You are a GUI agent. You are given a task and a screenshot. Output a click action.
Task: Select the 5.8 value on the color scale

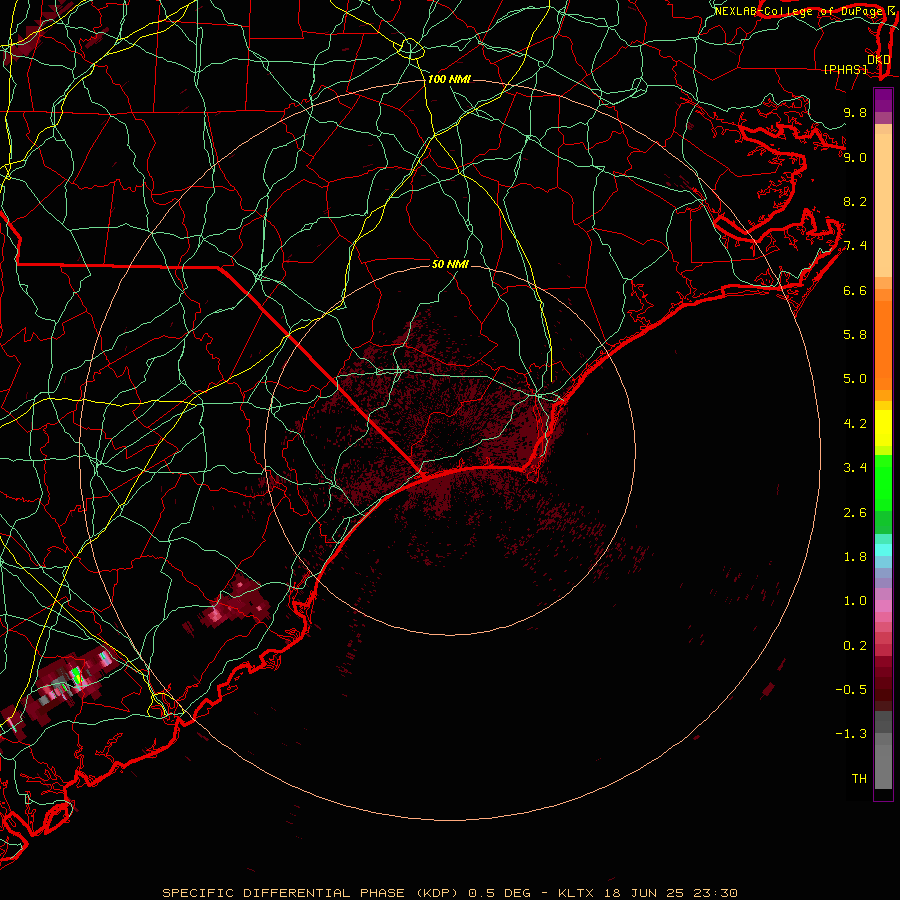coord(855,334)
